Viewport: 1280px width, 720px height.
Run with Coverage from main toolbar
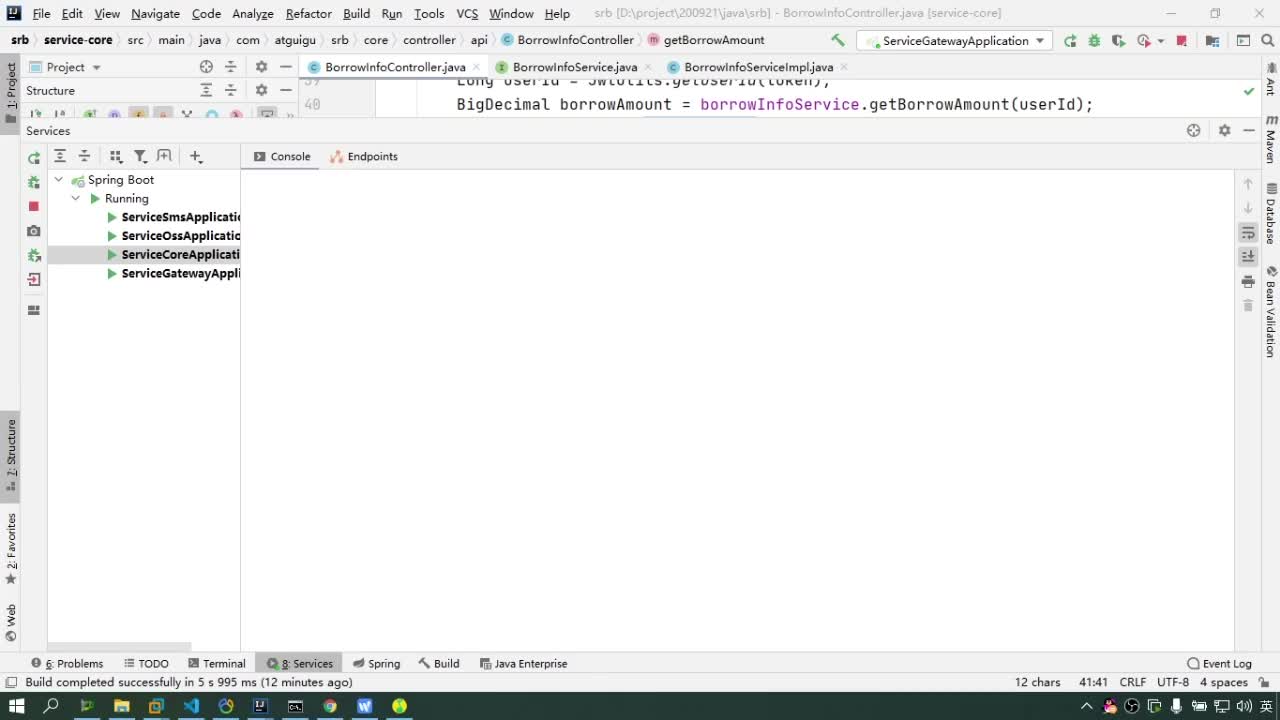(1118, 41)
